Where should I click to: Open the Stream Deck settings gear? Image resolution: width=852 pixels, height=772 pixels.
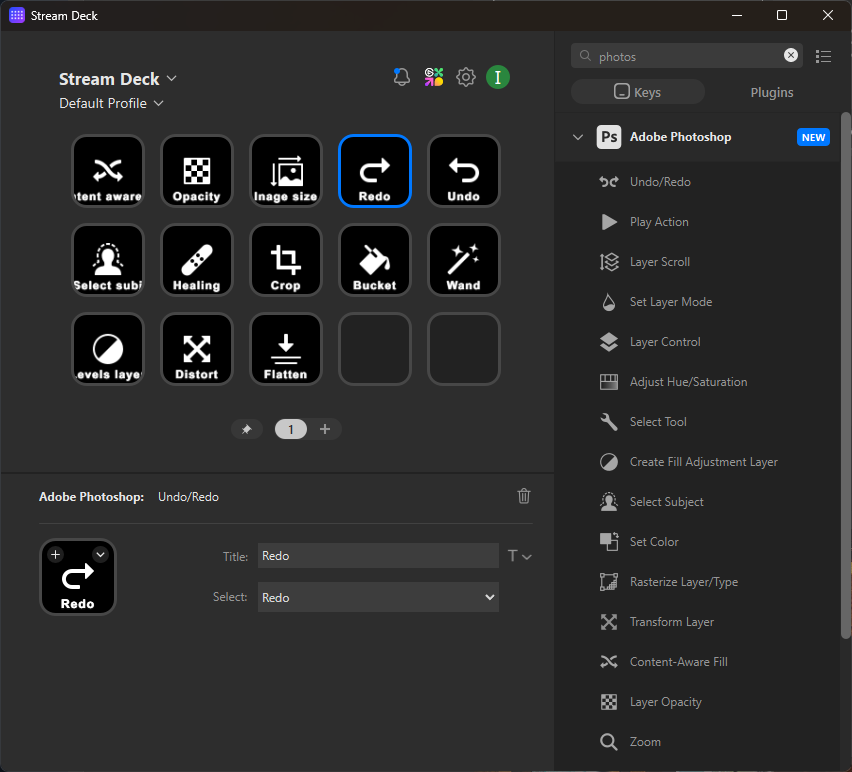465,76
